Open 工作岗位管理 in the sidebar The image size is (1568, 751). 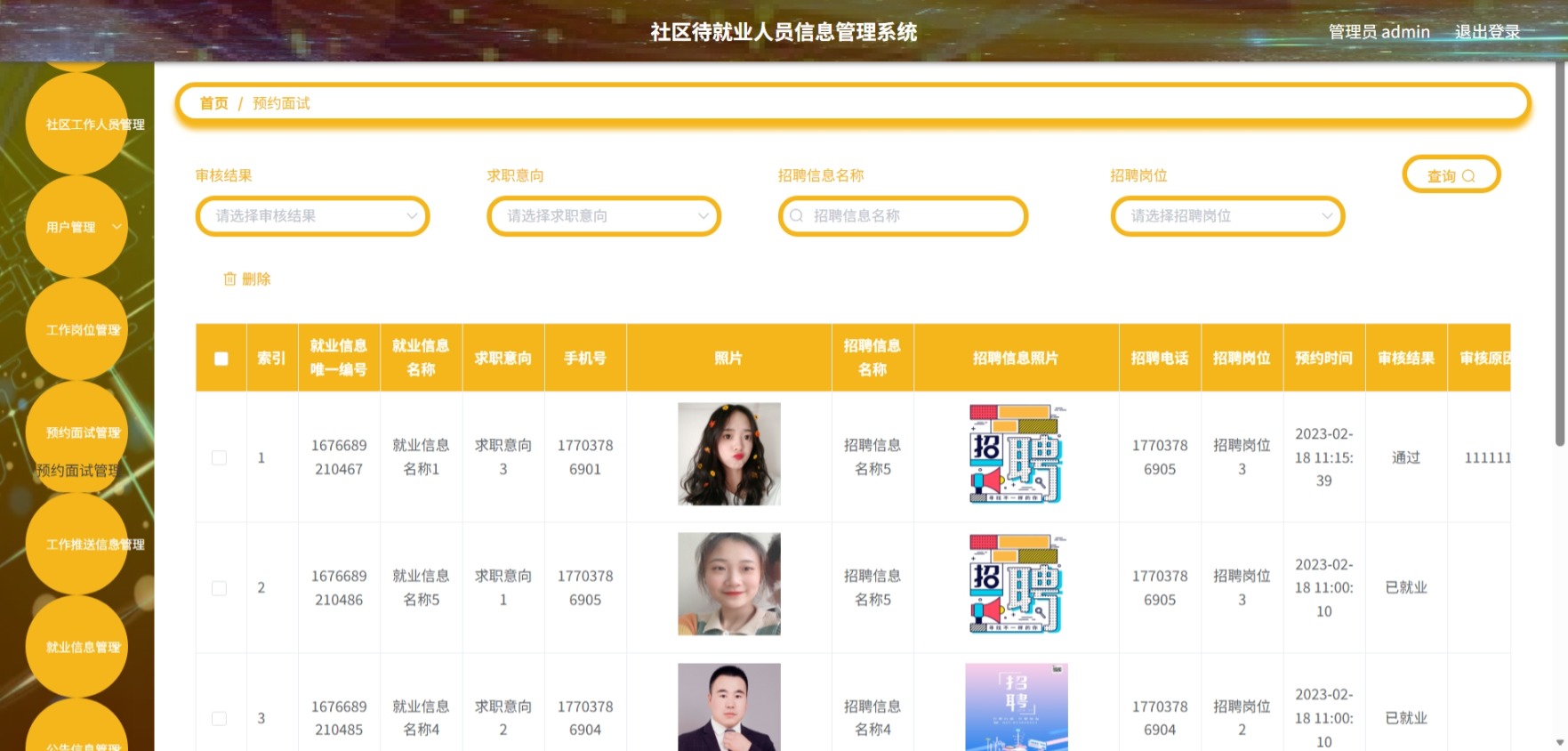click(x=76, y=329)
